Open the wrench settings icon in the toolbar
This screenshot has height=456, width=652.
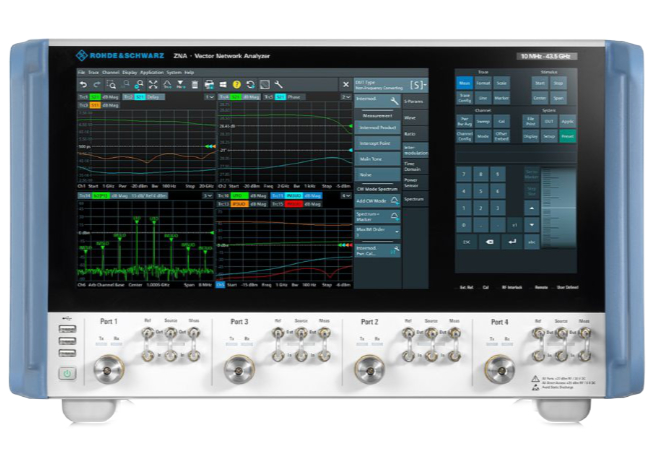pos(279,85)
